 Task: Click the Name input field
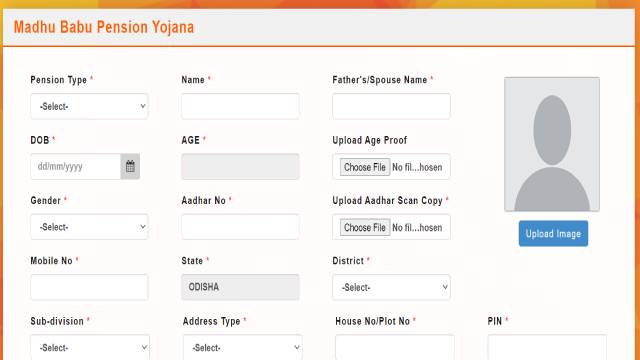pos(240,107)
